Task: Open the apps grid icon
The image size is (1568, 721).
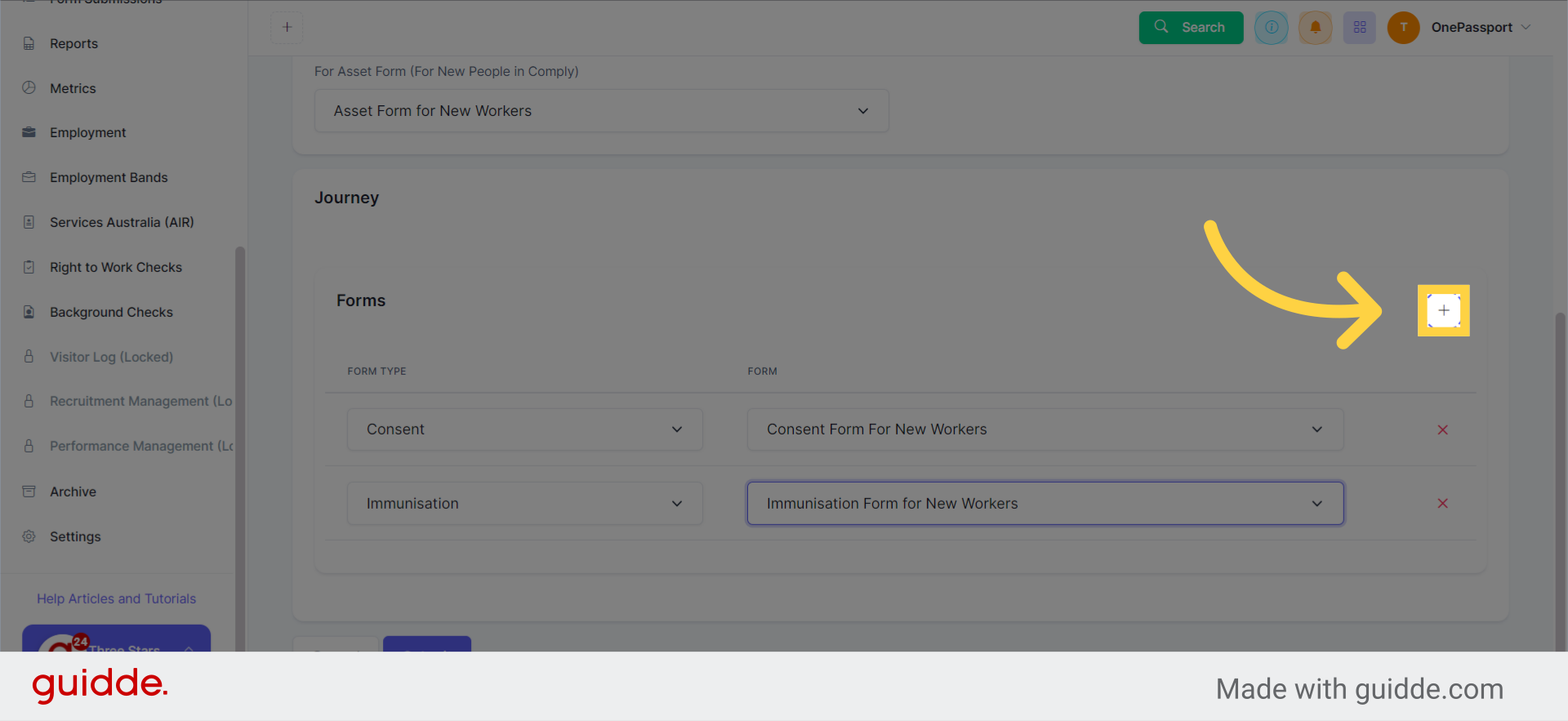Action: [x=1359, y=27]
